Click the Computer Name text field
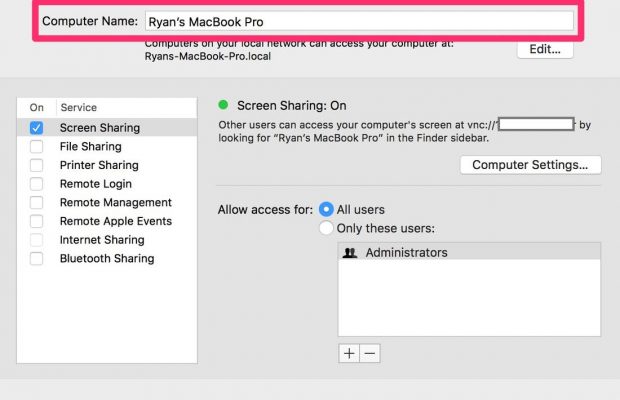 358,21
